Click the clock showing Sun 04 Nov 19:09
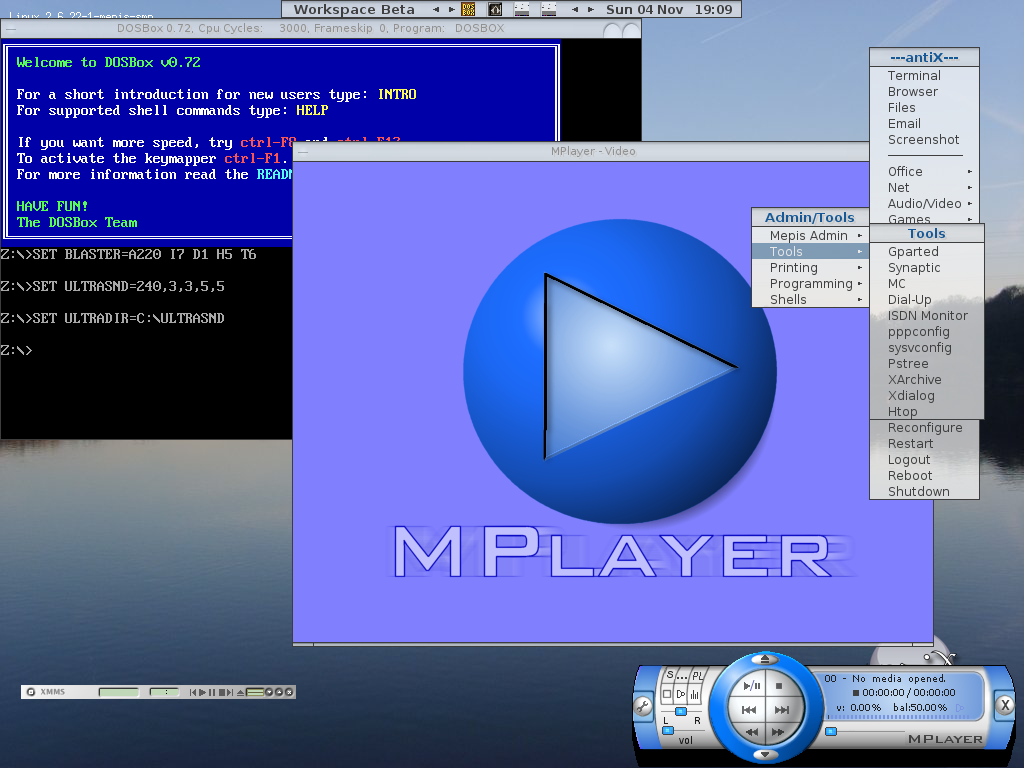This screenshot has height=768, width=1024. click(669, 9)
